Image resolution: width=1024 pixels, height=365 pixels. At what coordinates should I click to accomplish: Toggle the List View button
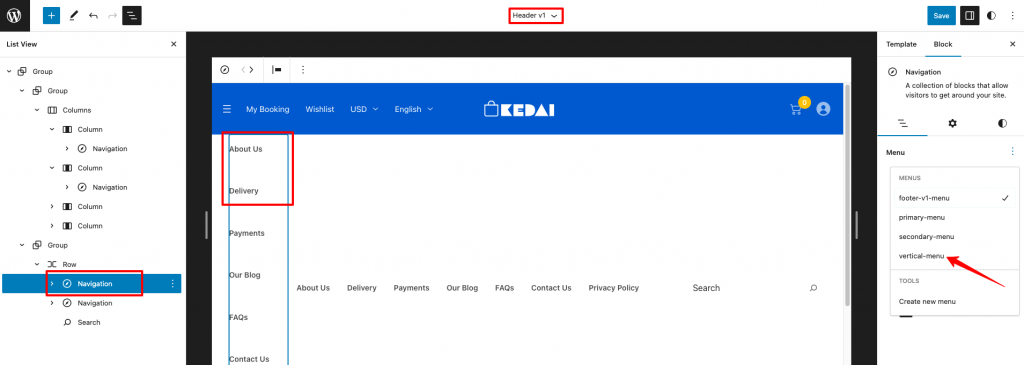click(x=132, y=15)
